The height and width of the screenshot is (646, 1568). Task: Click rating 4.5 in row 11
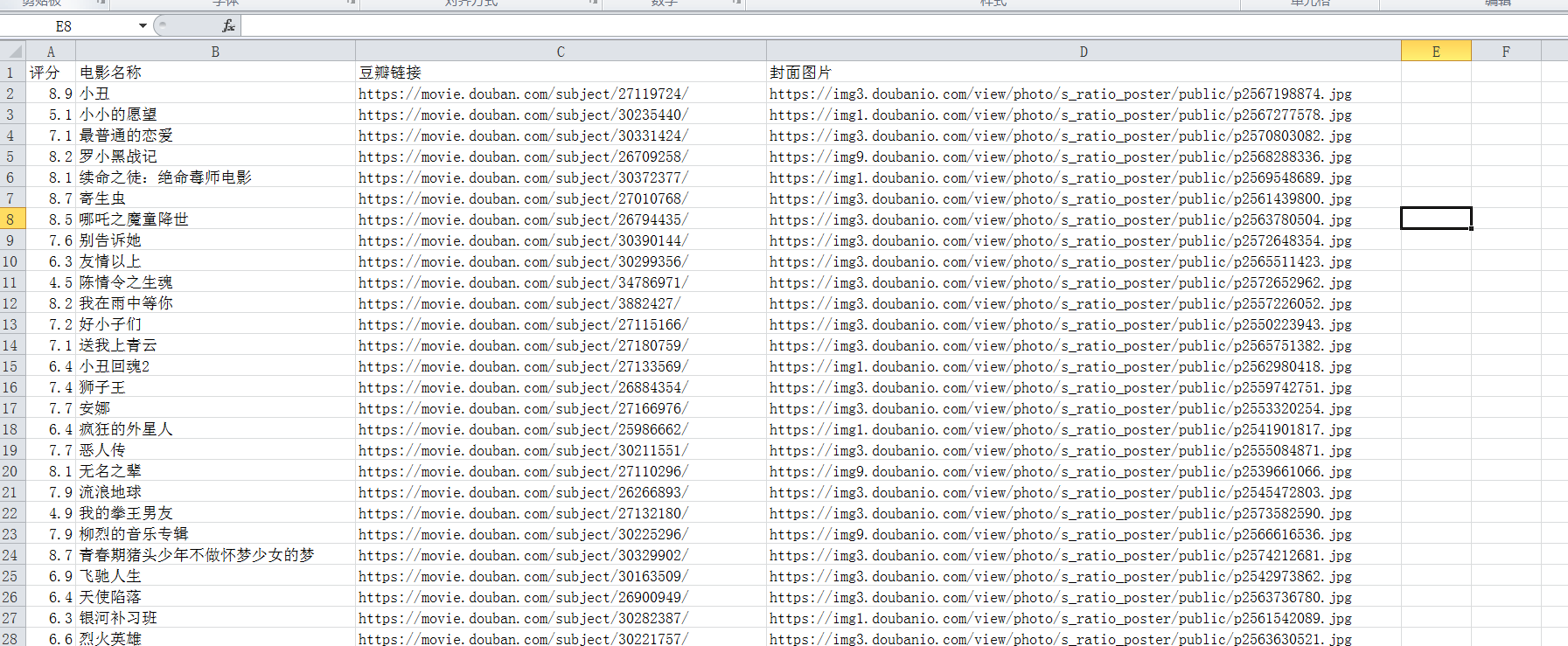(51, 282)
